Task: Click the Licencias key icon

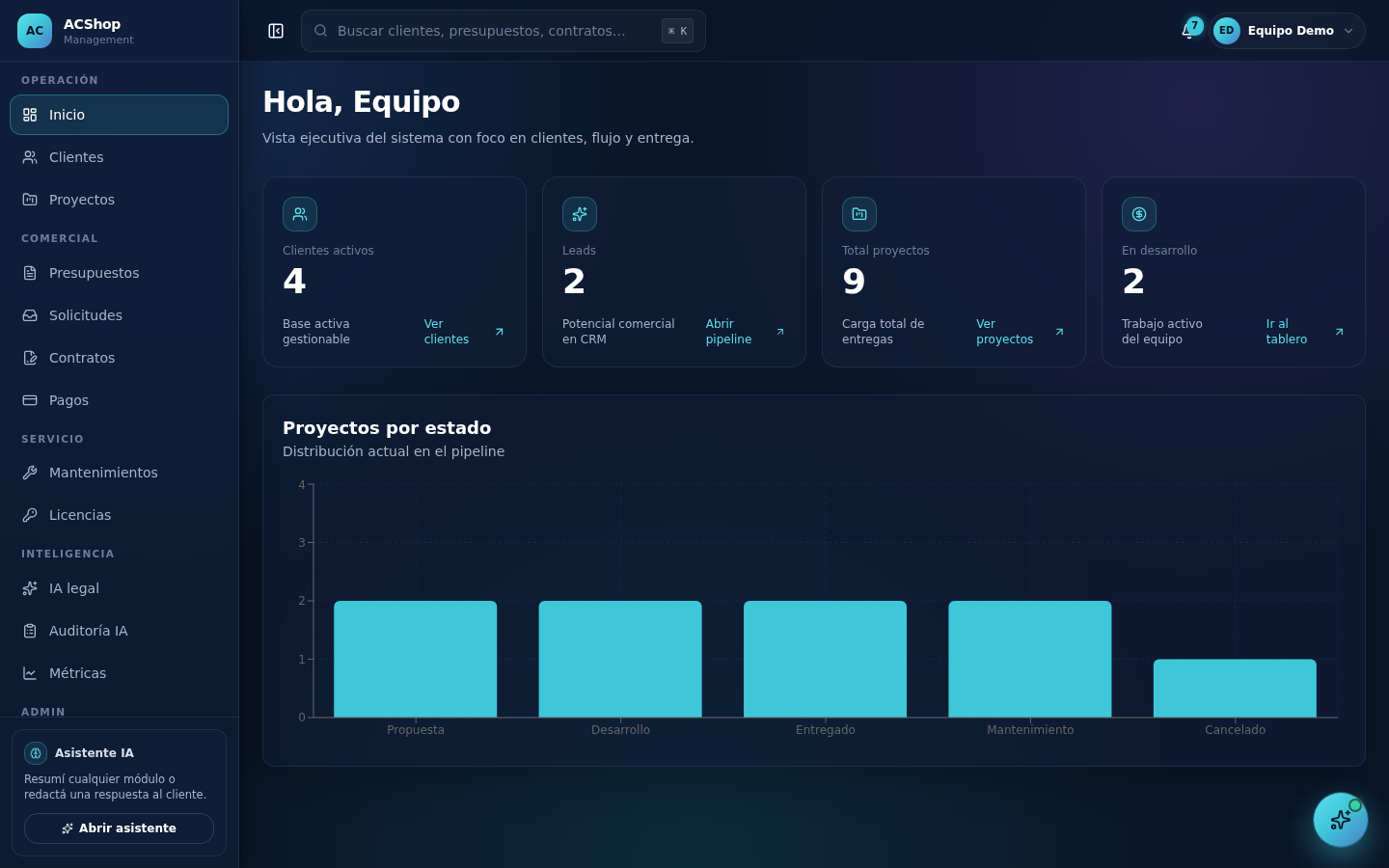Action: [x=30, y=515]
